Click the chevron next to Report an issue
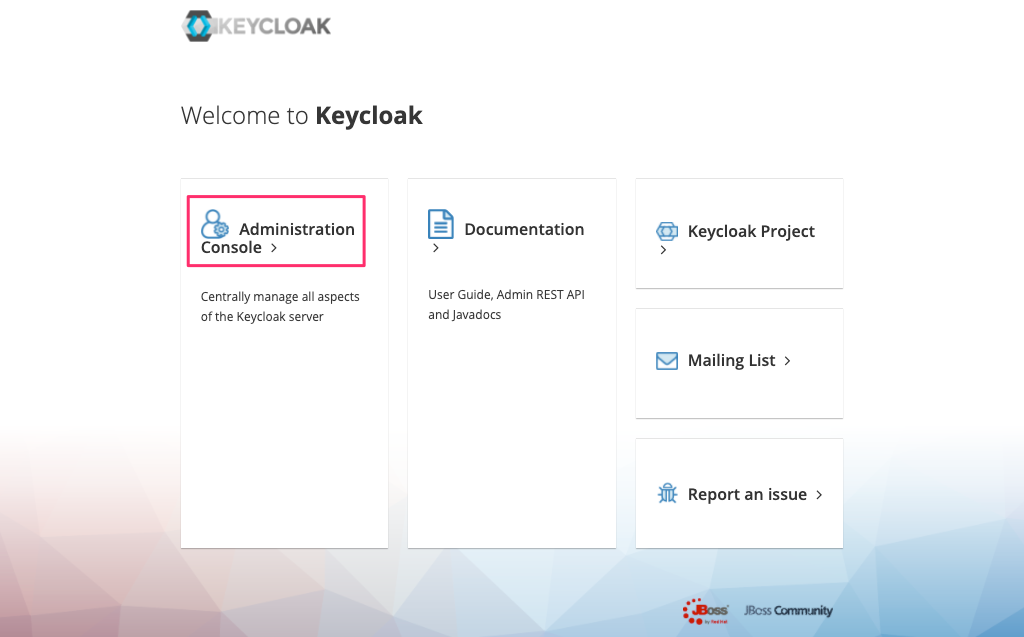 point(819,495)
